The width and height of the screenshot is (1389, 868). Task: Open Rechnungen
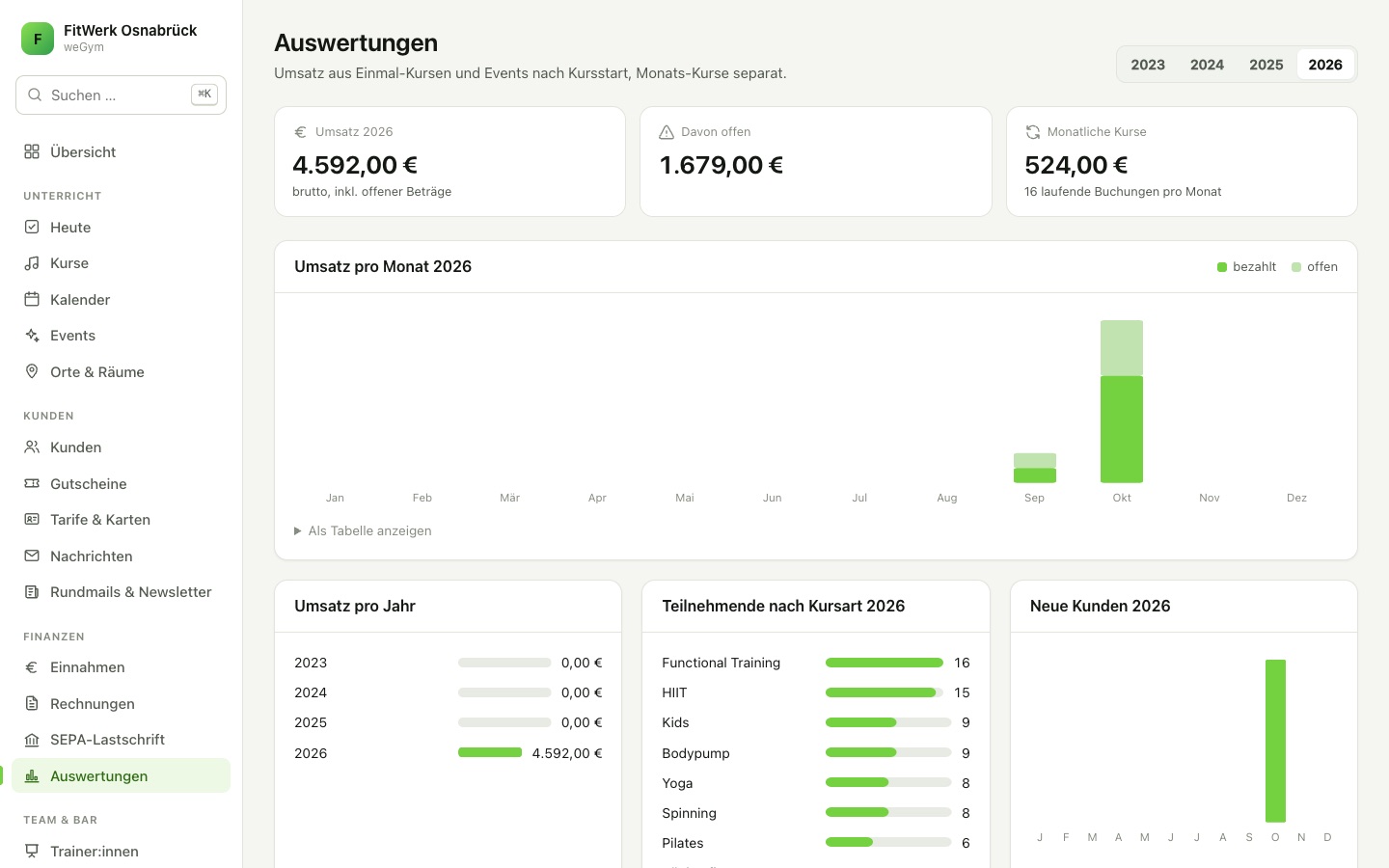tap(121, 703)
